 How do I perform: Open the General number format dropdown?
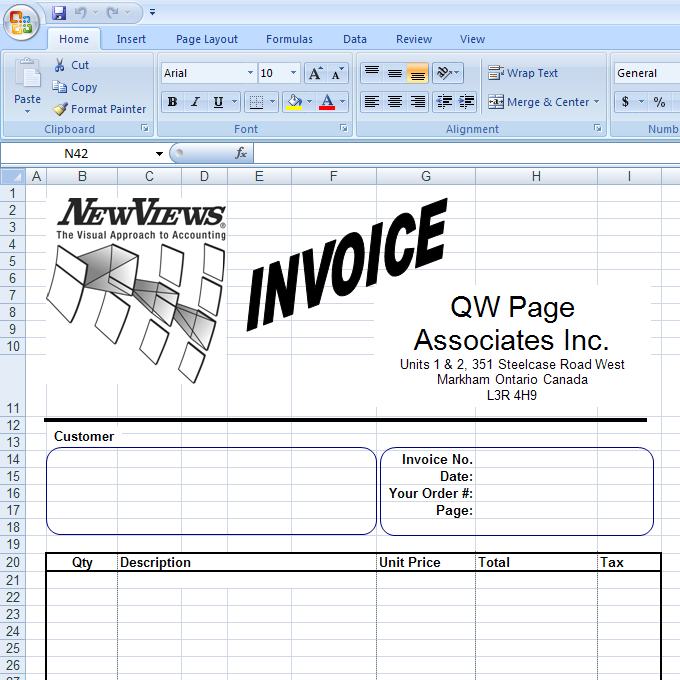[645, 73]
